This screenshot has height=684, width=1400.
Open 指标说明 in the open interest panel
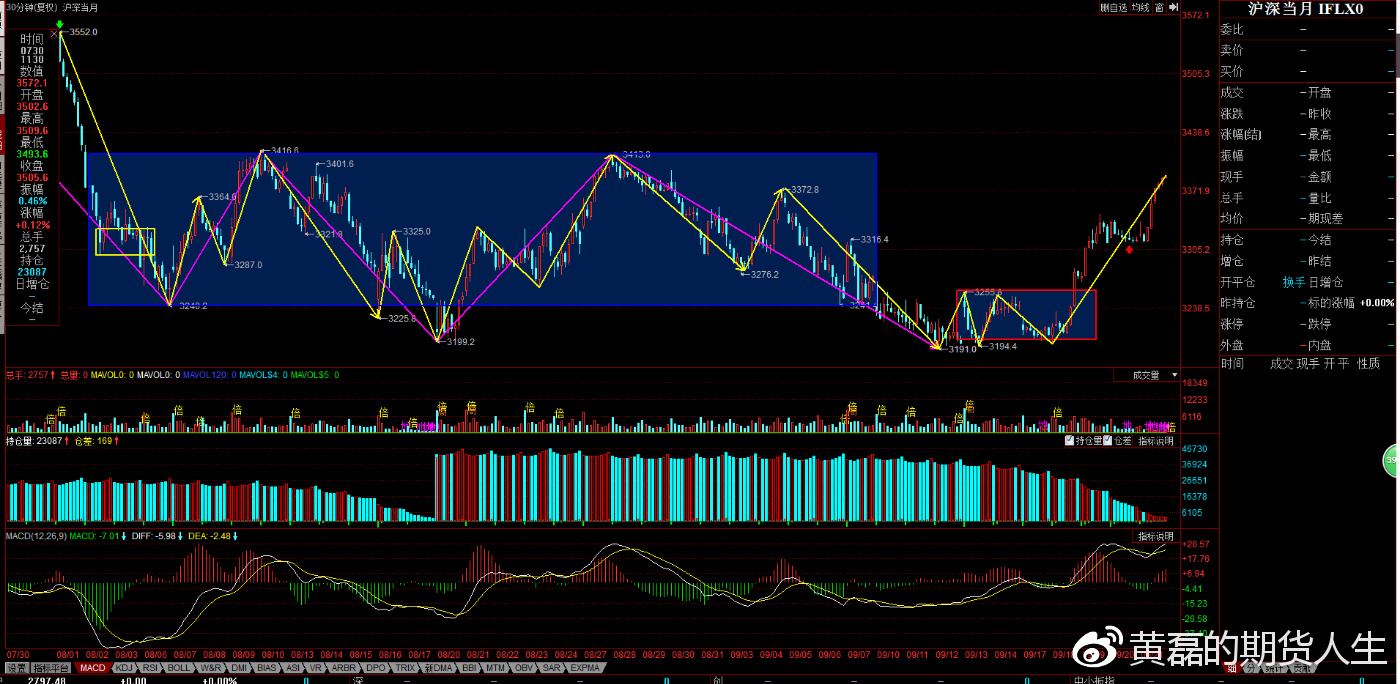(x=1156, y=440)
